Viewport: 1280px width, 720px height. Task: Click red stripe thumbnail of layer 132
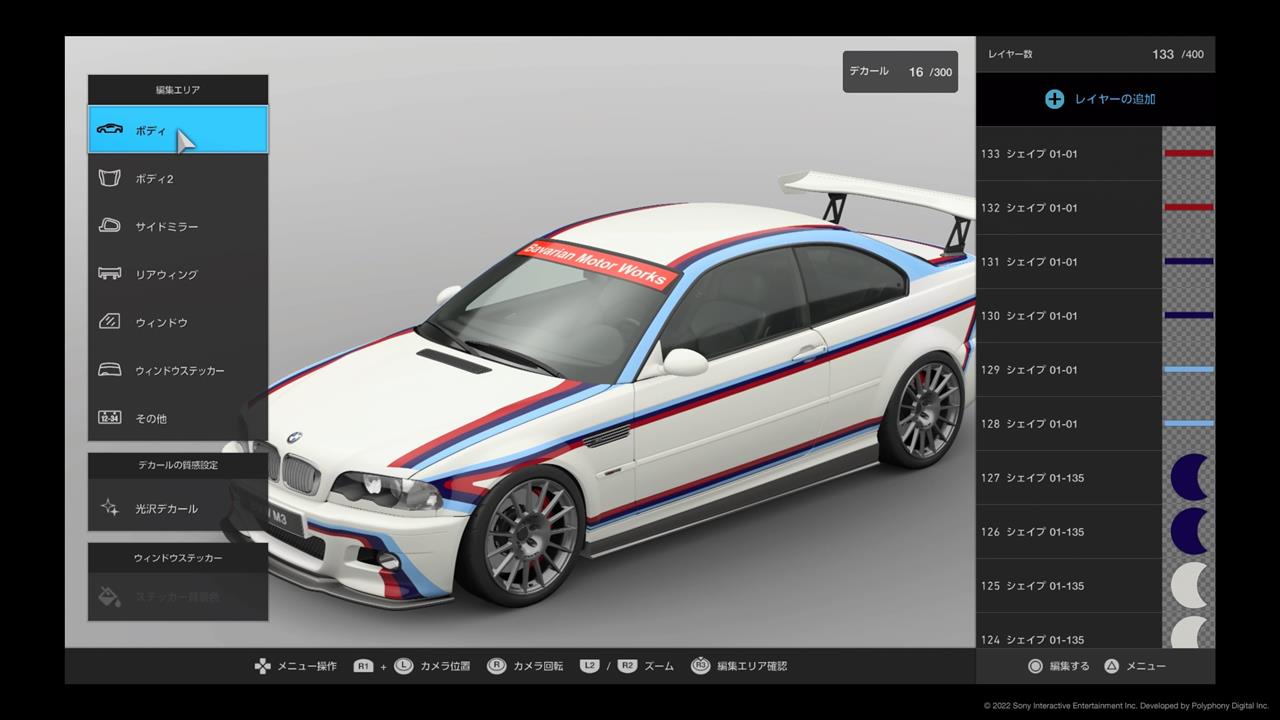(1189, 208)
